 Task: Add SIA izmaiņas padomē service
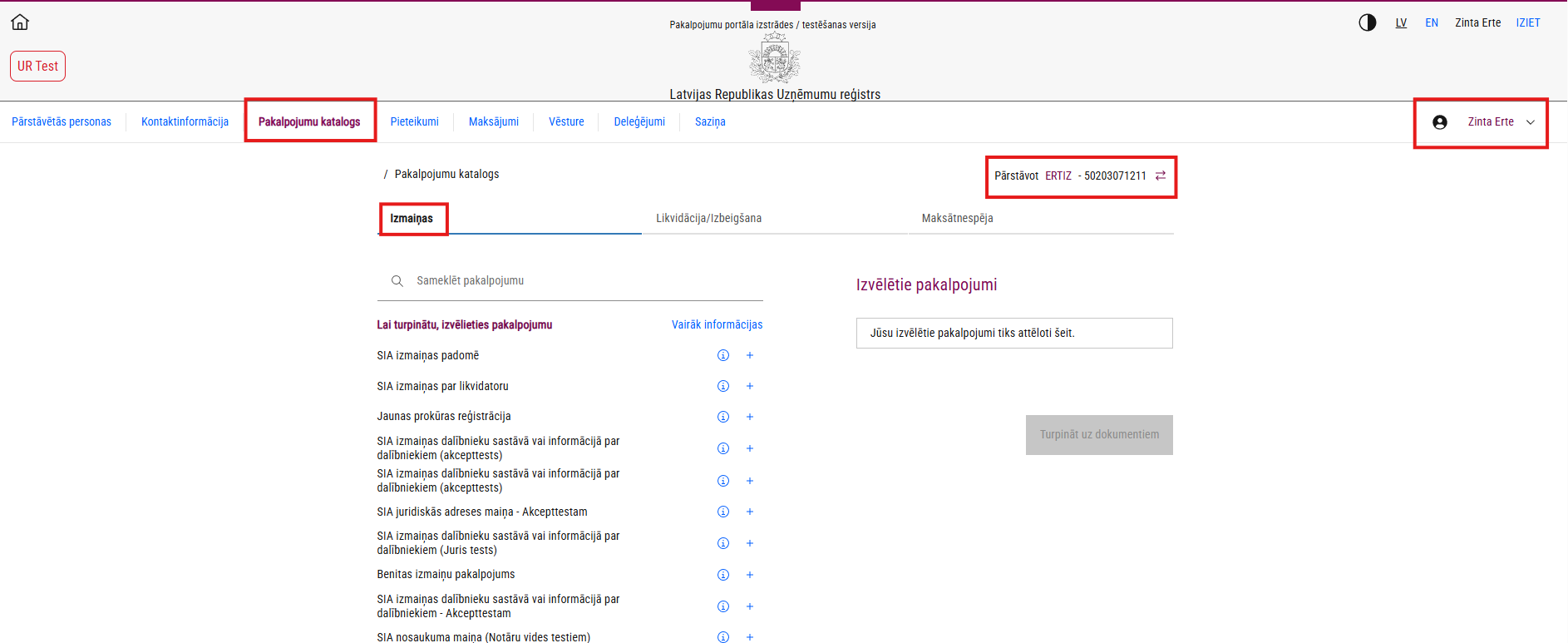(750, 355)
